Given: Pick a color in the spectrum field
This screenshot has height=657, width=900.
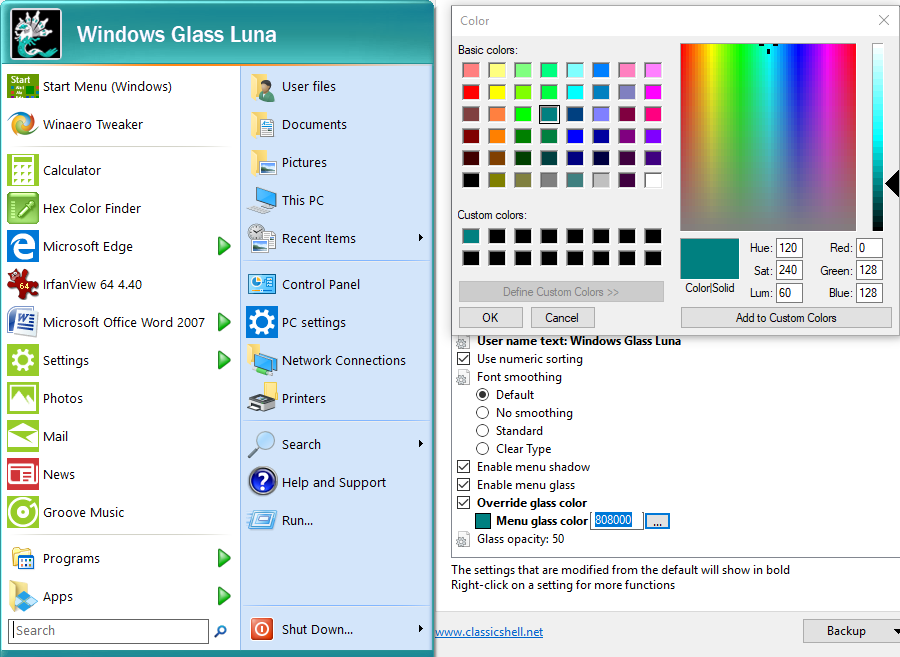Looking at the screenshot, I should [768, 137].
